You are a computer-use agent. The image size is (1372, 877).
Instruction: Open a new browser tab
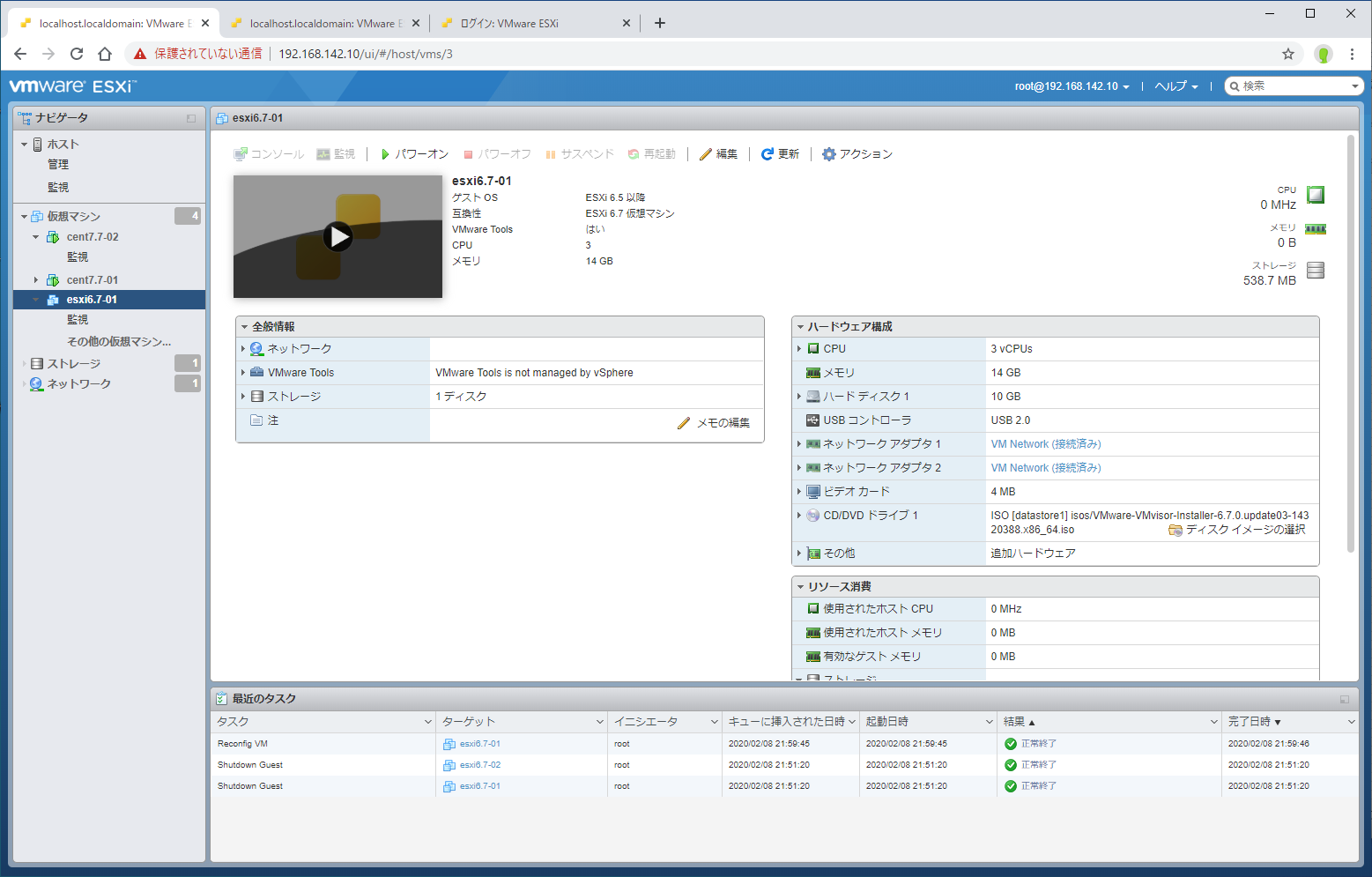660,24
